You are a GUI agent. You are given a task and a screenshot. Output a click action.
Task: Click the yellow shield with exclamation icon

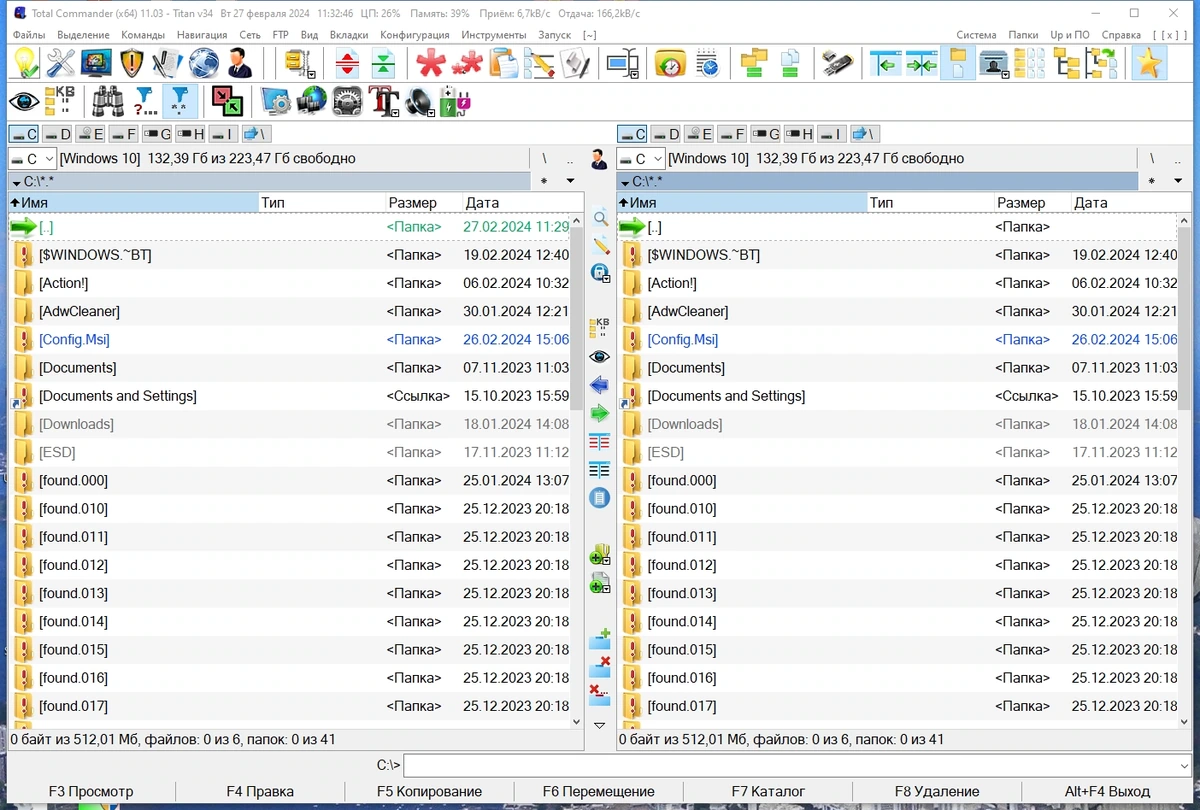click(132, 63)
